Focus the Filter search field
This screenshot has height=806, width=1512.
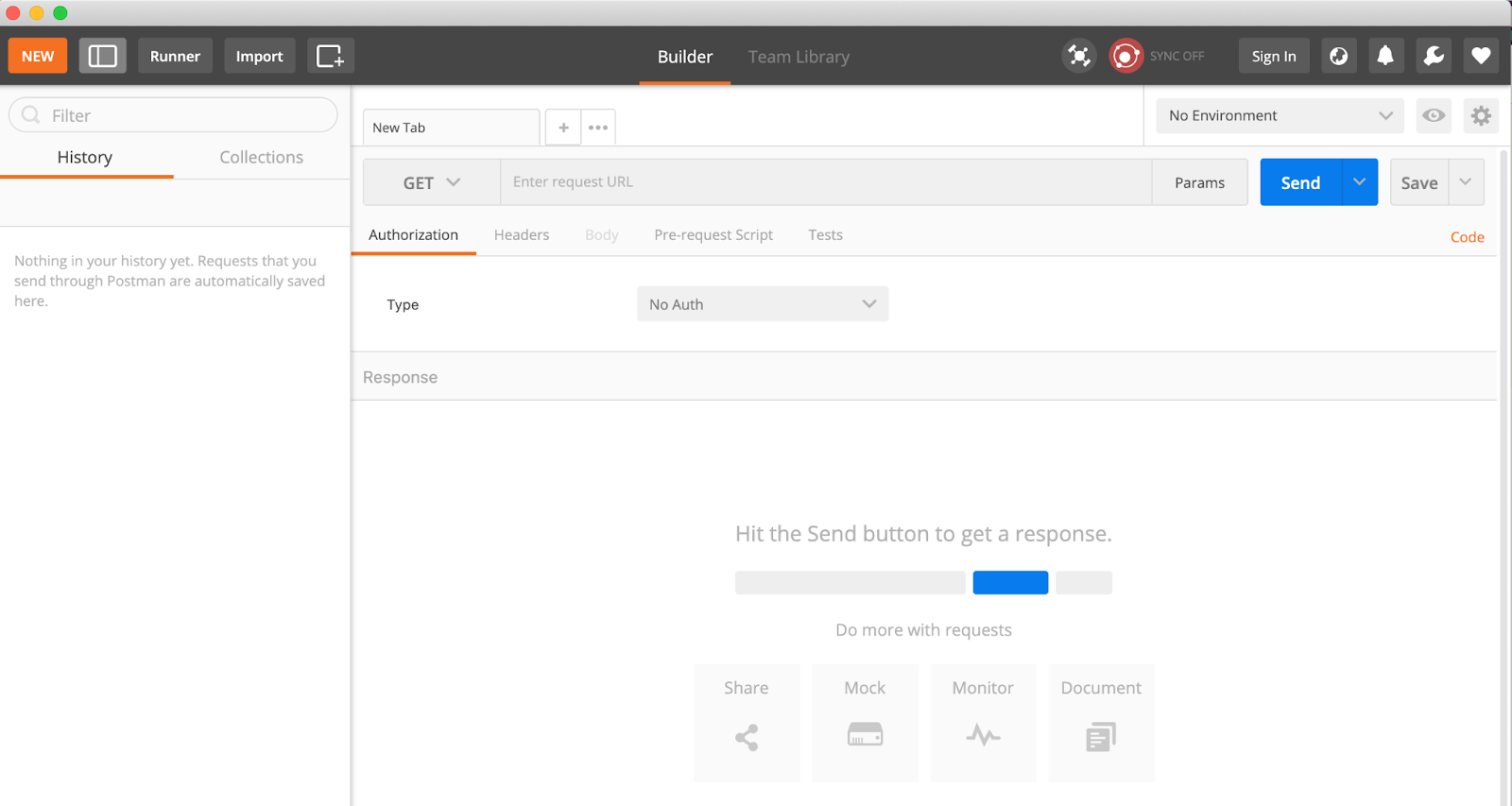[x=173, y=115]
